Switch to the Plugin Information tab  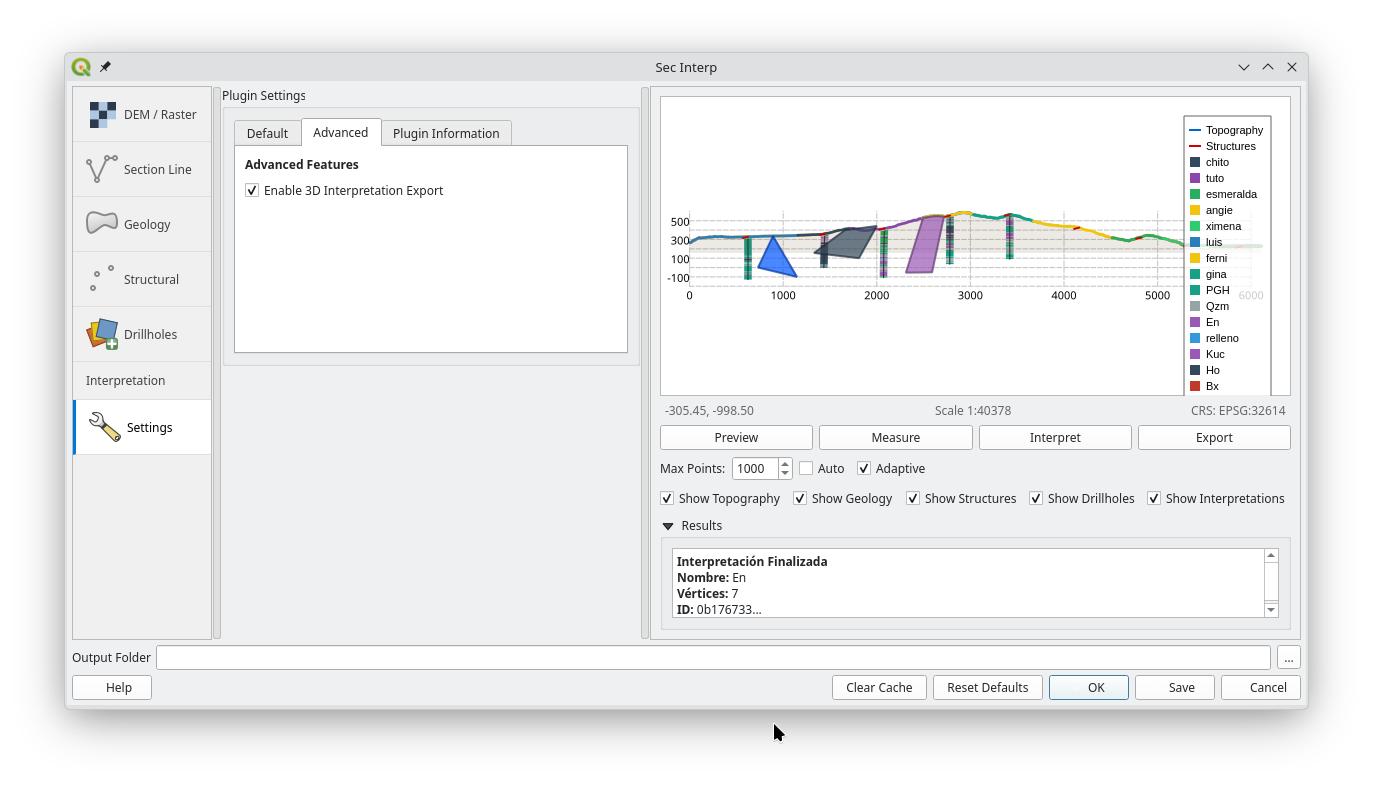446,132
